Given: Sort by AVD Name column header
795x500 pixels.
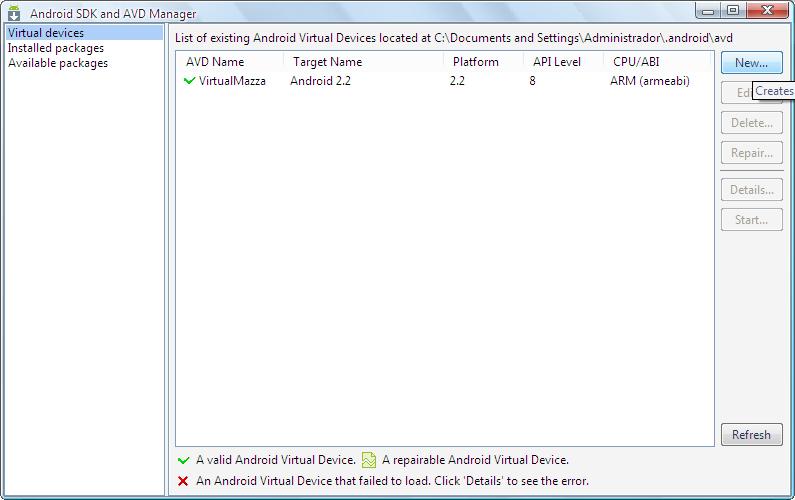Looking at the screenshot, I should click(215, 62).
